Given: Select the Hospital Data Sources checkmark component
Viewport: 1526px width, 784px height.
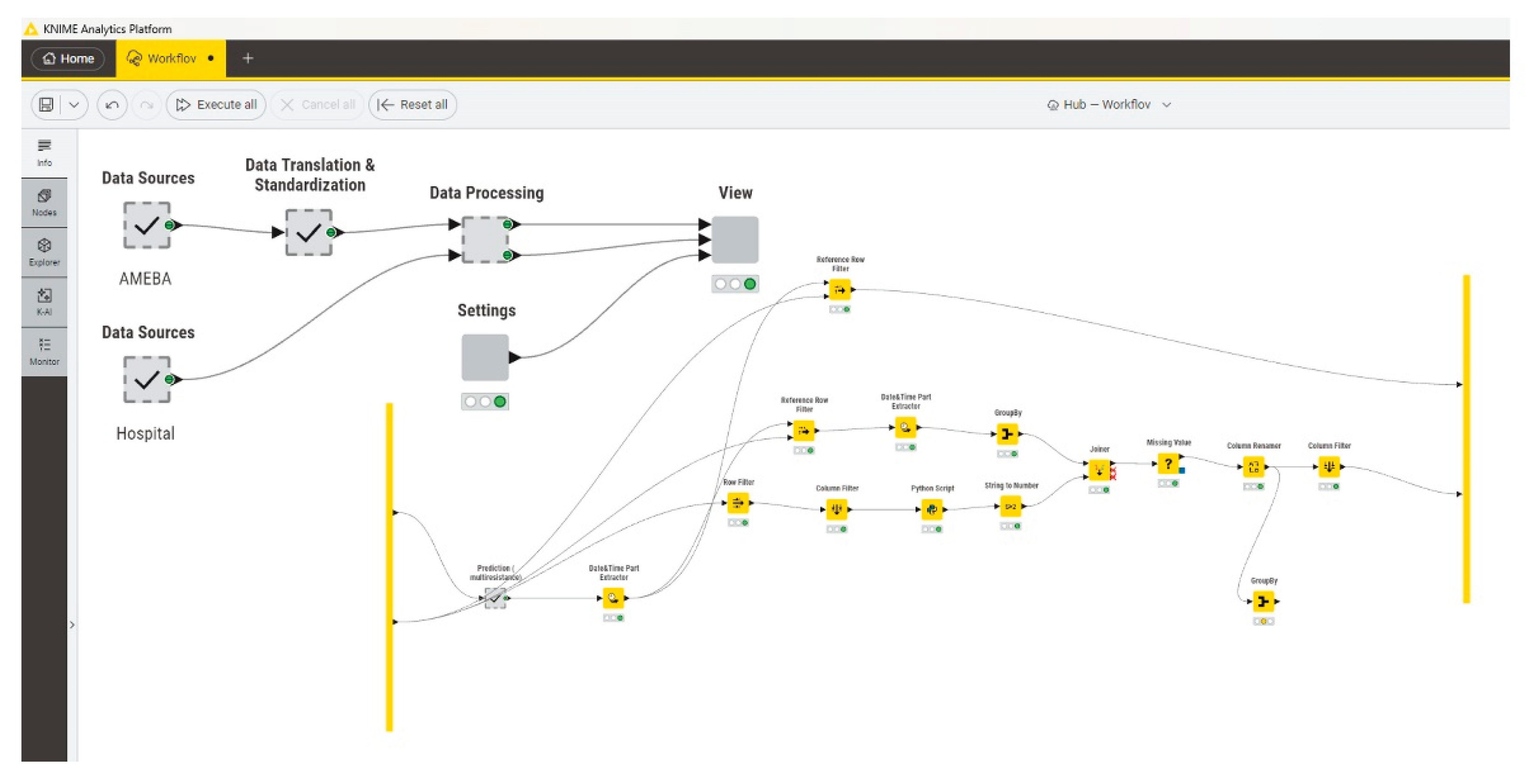Looking at the screenshot, I should pos(146,379).
